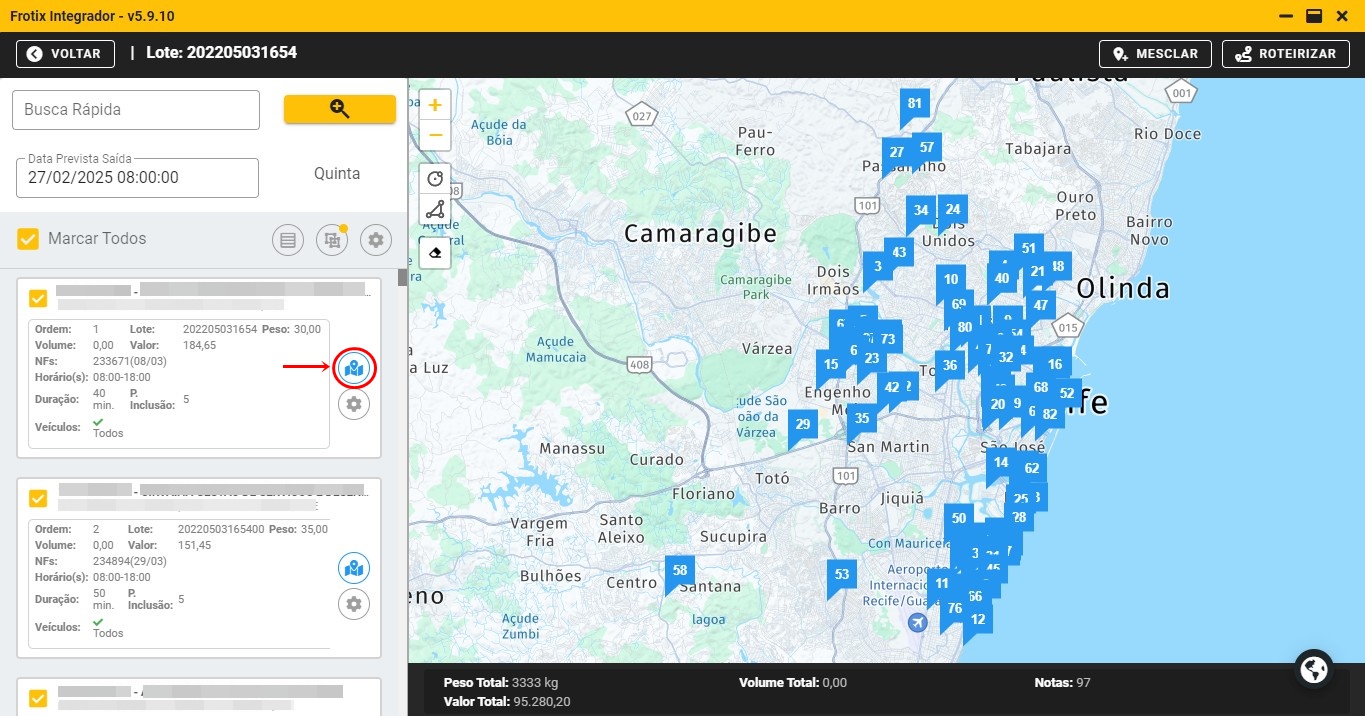The image size is (1365, 716).
Task: Click the MESCLAR button
Action: (1155, 54)
